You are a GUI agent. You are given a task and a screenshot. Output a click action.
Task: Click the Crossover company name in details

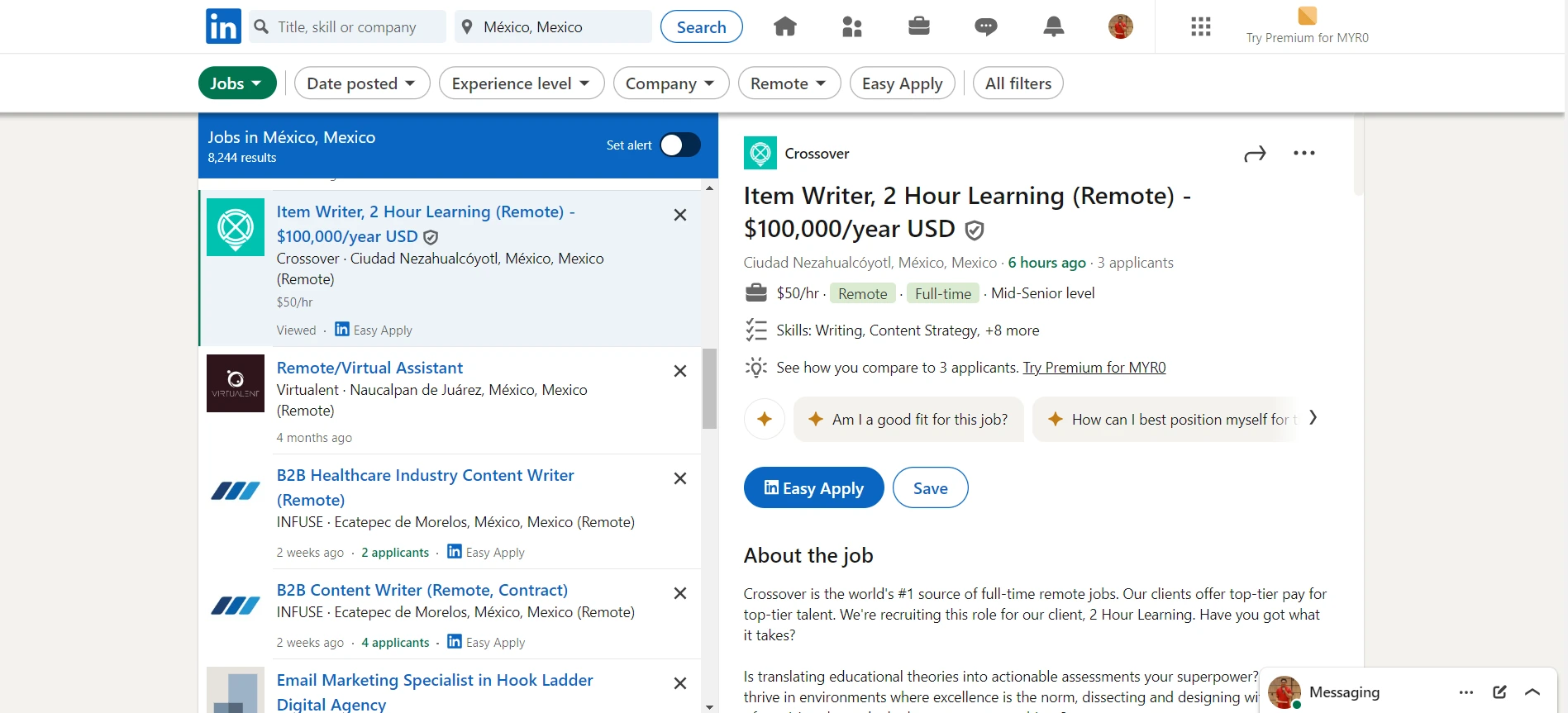pyautogui.click(x=817, y=154)
